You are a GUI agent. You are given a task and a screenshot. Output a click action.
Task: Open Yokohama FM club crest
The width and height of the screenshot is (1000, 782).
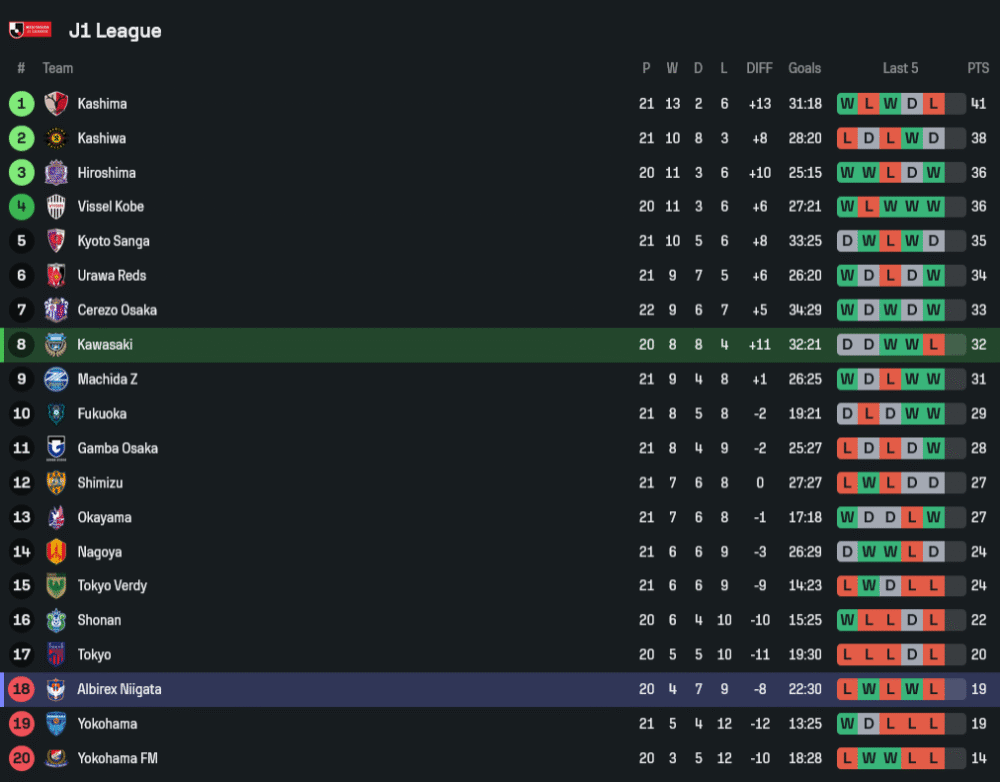click(56, 758)
